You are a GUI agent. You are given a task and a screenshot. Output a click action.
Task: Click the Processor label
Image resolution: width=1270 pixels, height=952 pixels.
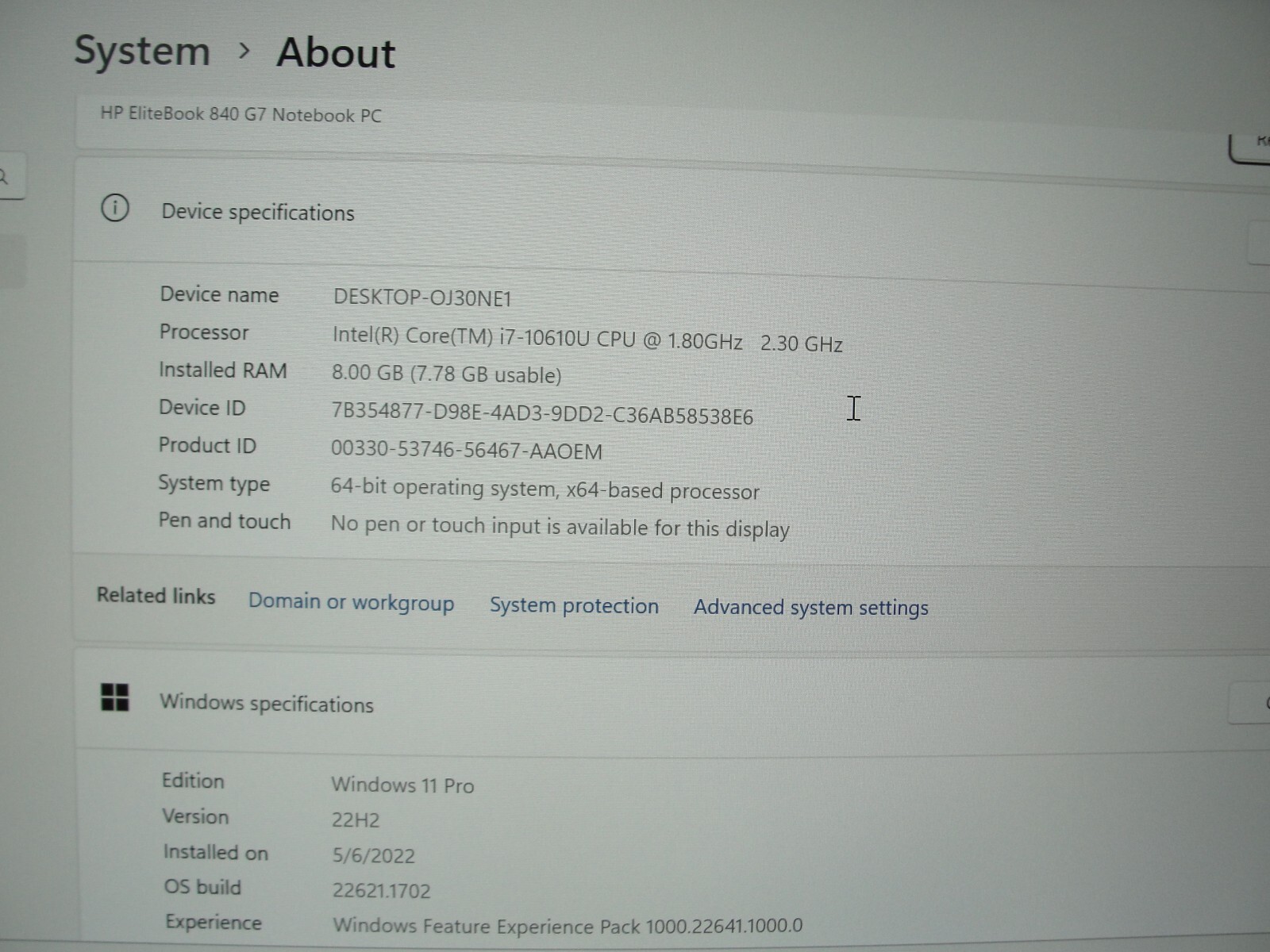coord(204,332)
